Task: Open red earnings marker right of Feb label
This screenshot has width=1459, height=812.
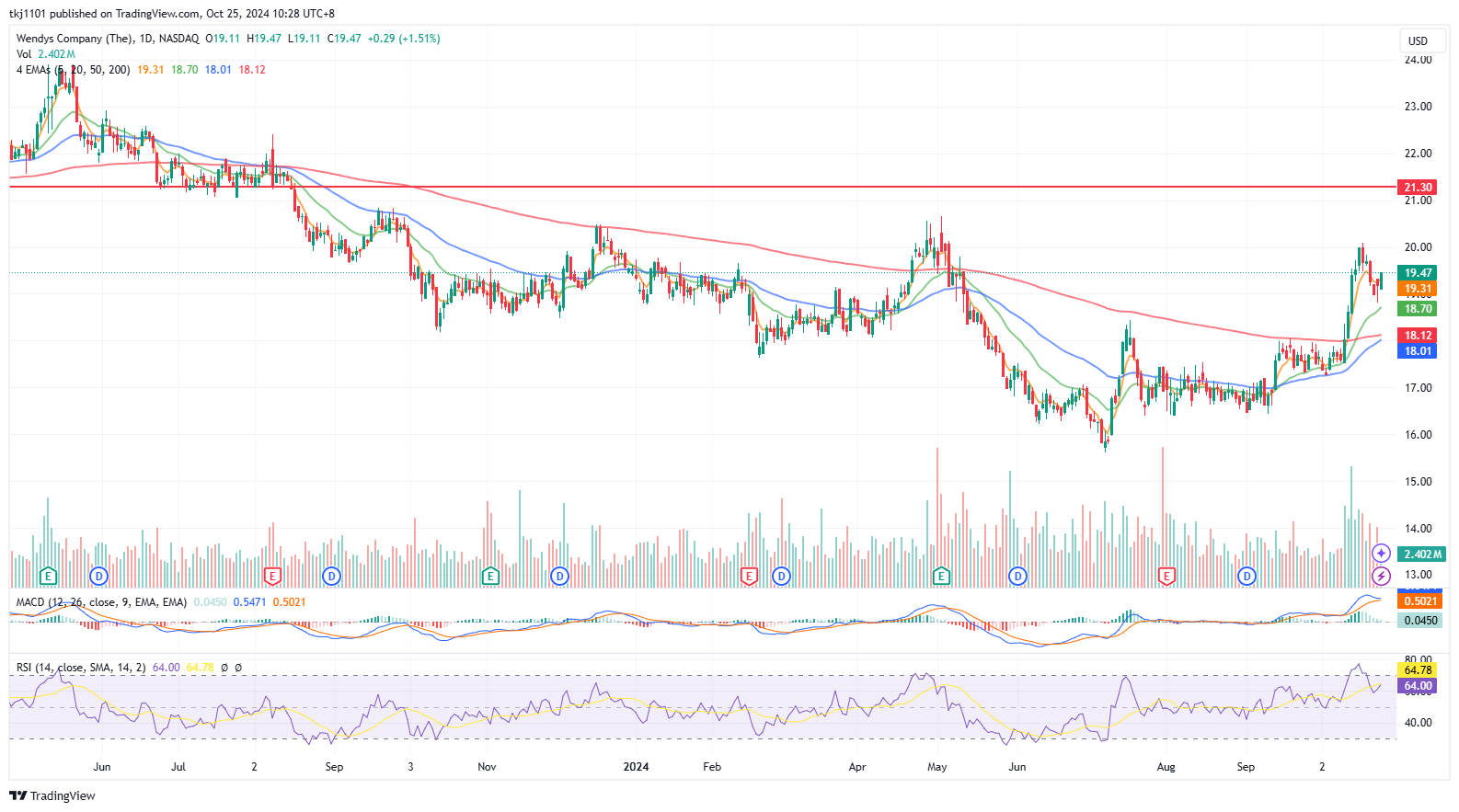Action: coord(749,577)
